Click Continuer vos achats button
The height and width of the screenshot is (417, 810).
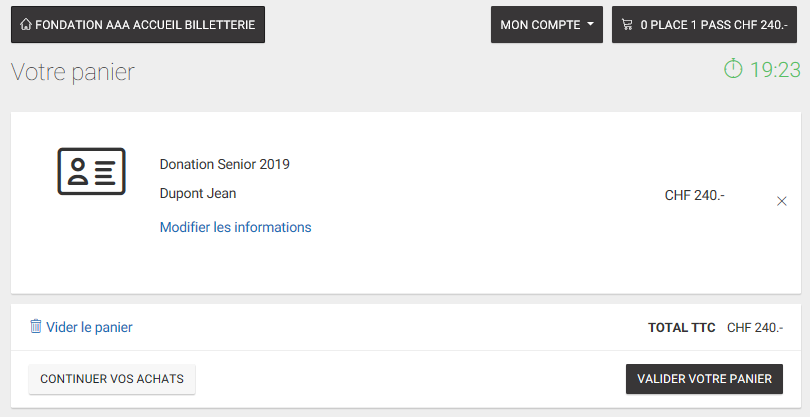click(x=112, y=379)
